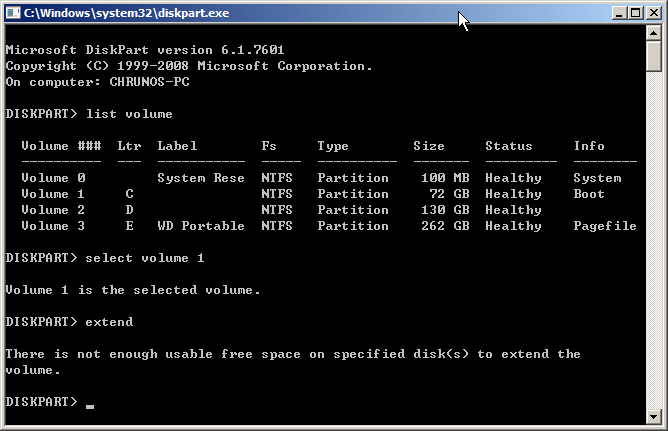The height and width of the screenshot is (431, 668).
Task: Click the Microsoft DiskPart version line
Action: click(x=150, y=50)
